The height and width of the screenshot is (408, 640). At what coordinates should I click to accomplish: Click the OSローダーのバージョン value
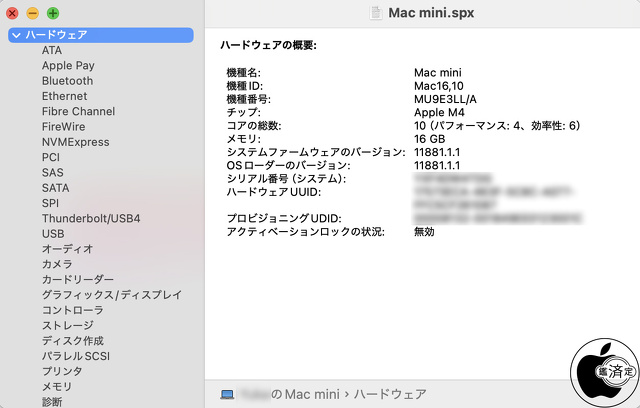[x=437, y=166]
